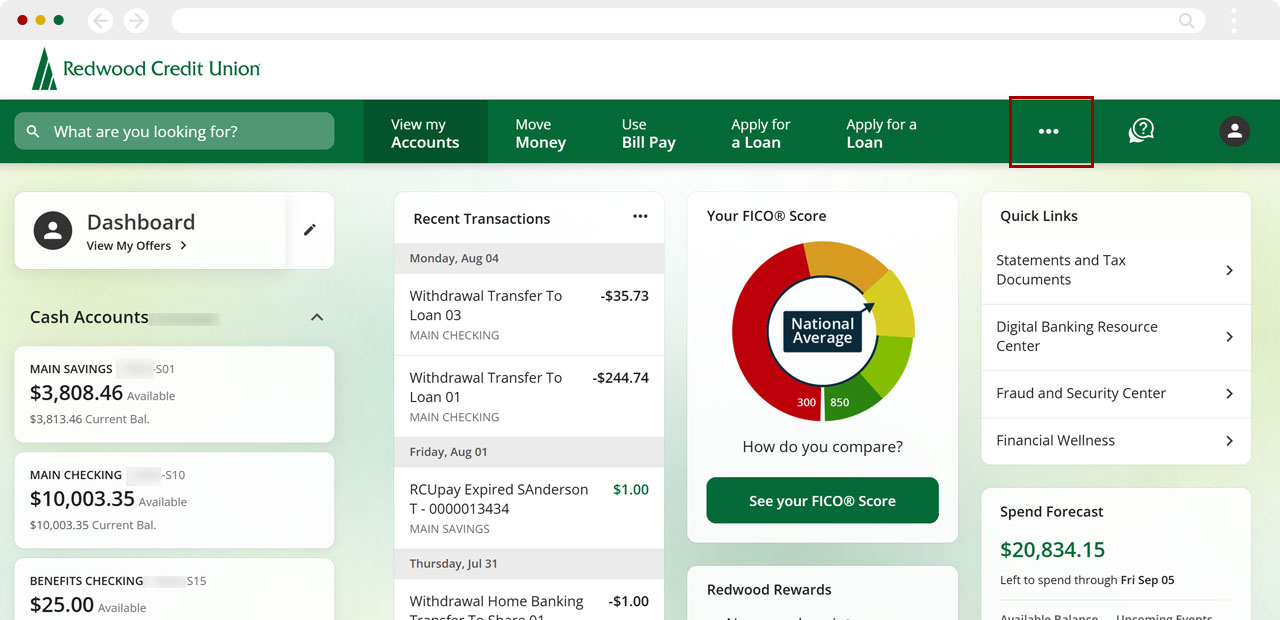The image size is (1280, 620).
Task: Open the Use Bill Pay menu
Action: pos(648,133)
